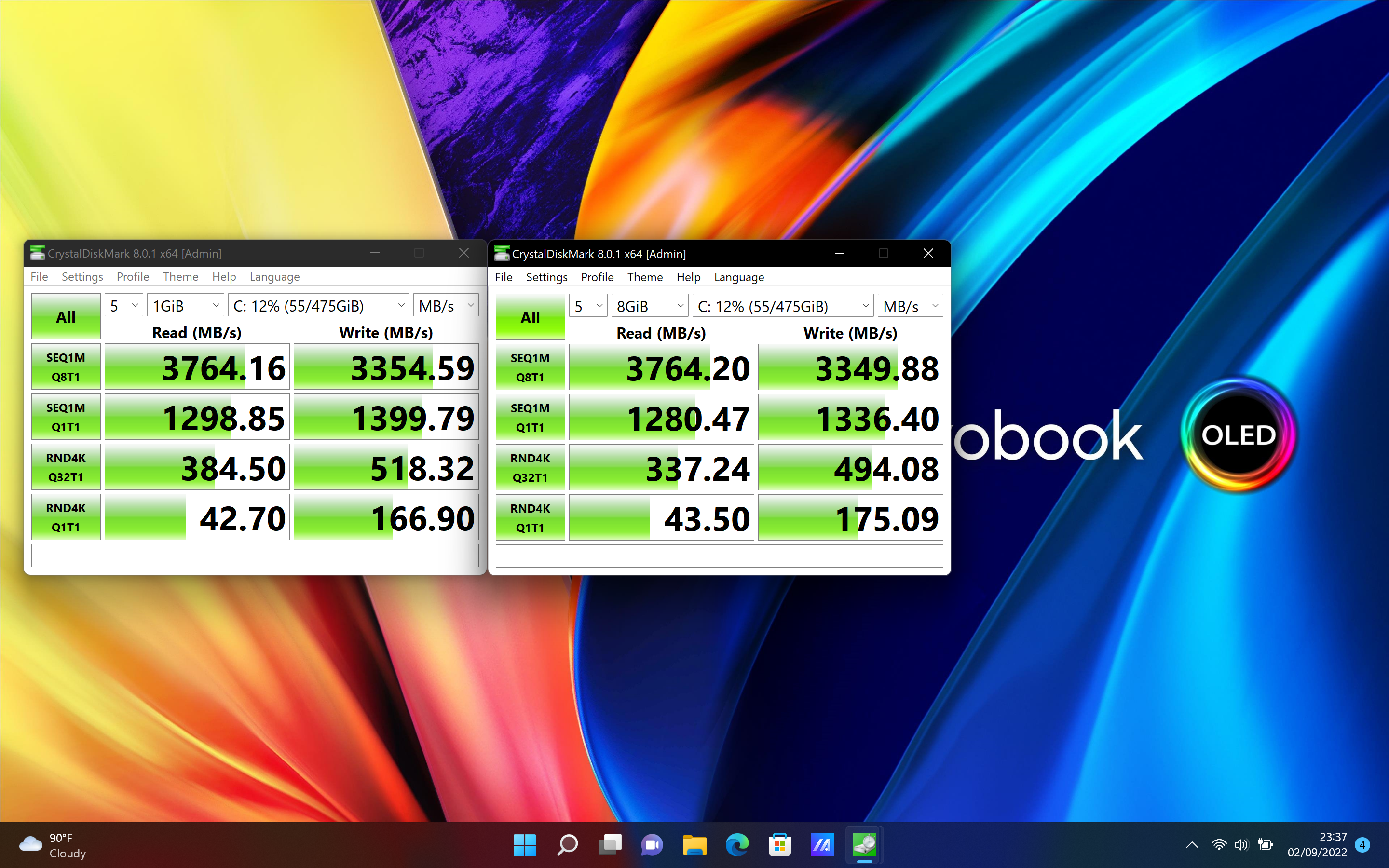Click CrystalDiskMark icon in taskbar
This screenshot has height=868, width=1389.
tap(864, 844)
